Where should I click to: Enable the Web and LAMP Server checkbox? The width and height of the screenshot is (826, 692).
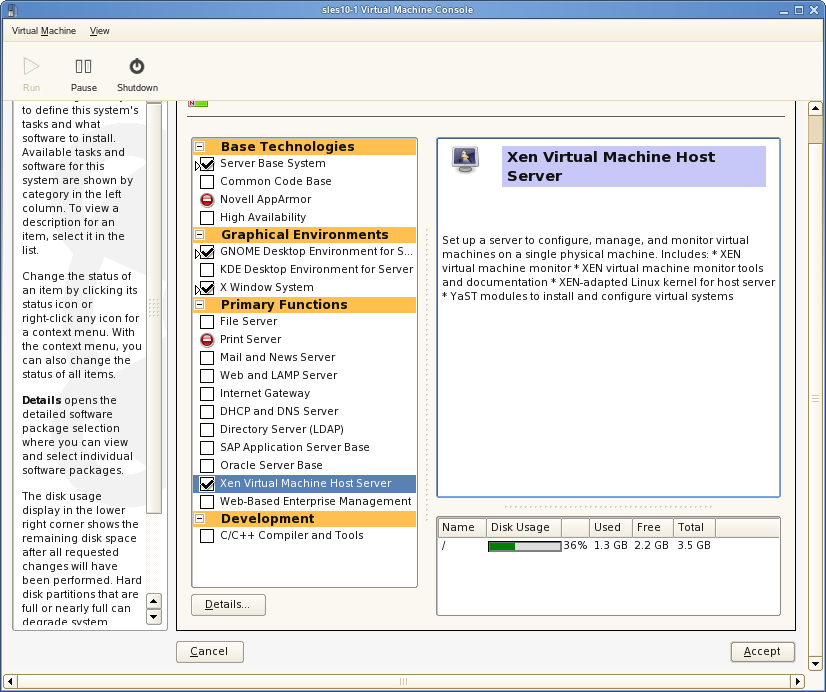click(207, 375)
